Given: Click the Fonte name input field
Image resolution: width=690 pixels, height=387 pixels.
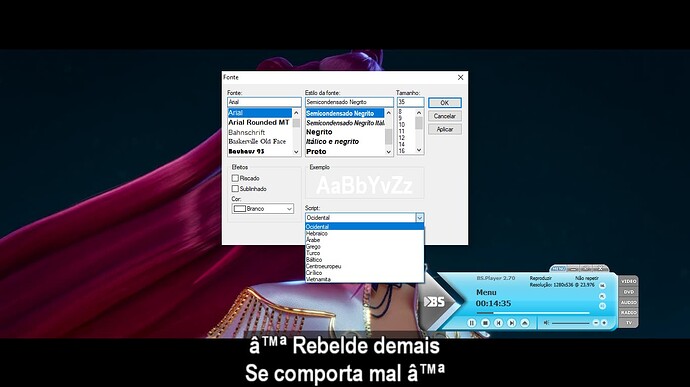Looking at the screenshot, I should (264, 102).
